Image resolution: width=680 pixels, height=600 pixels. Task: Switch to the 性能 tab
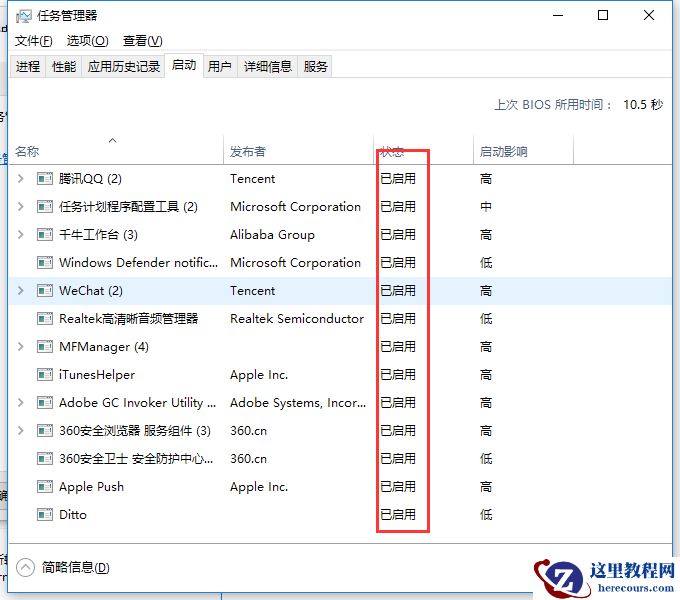point(64,66)
